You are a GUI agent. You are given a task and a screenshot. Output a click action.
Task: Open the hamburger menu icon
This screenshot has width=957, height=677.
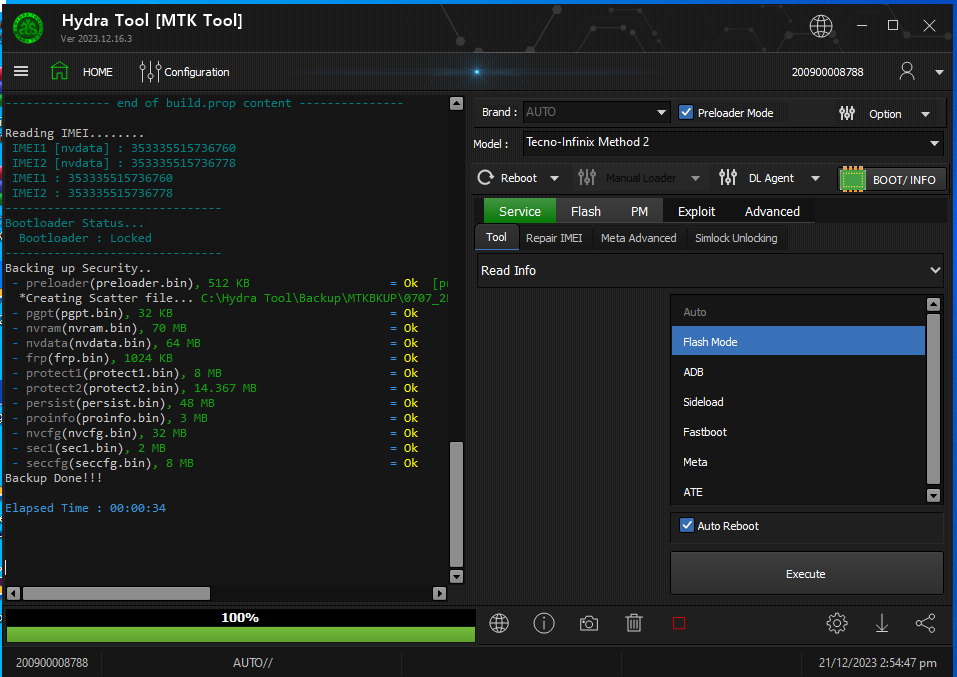coord(21,71)
